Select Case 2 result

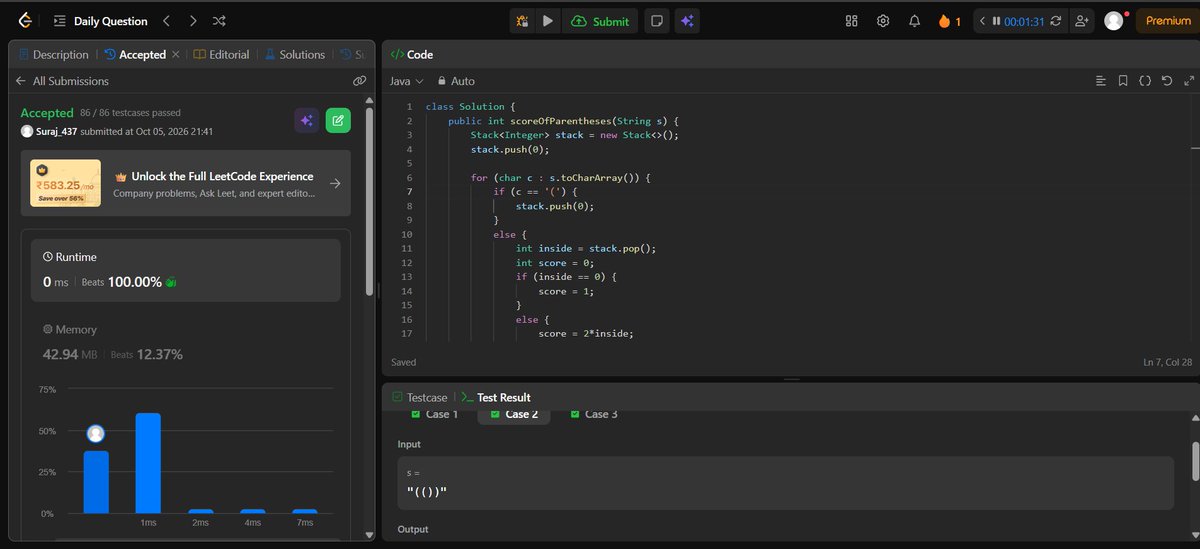513,414
